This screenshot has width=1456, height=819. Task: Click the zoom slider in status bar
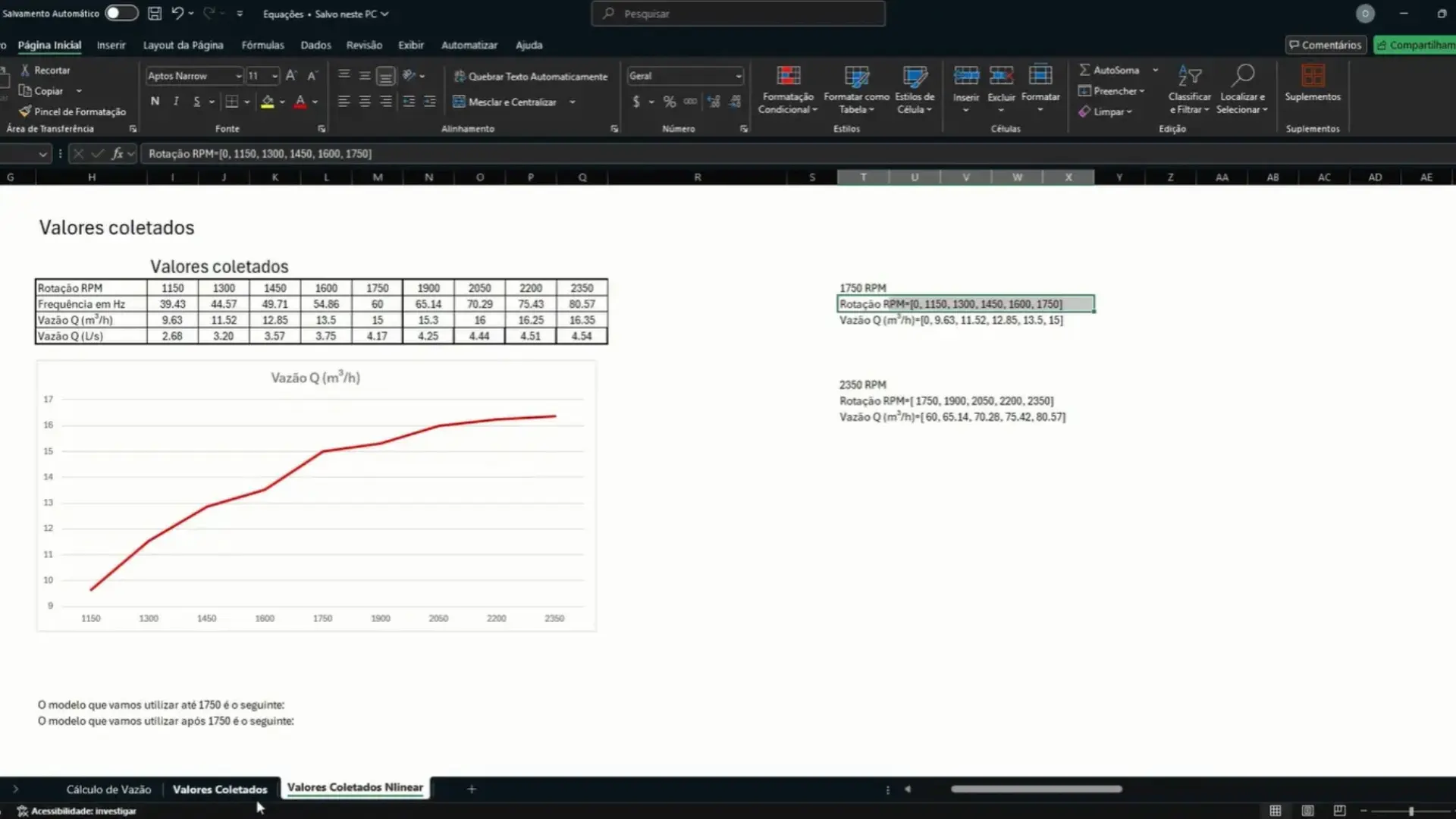(1411, 811)
